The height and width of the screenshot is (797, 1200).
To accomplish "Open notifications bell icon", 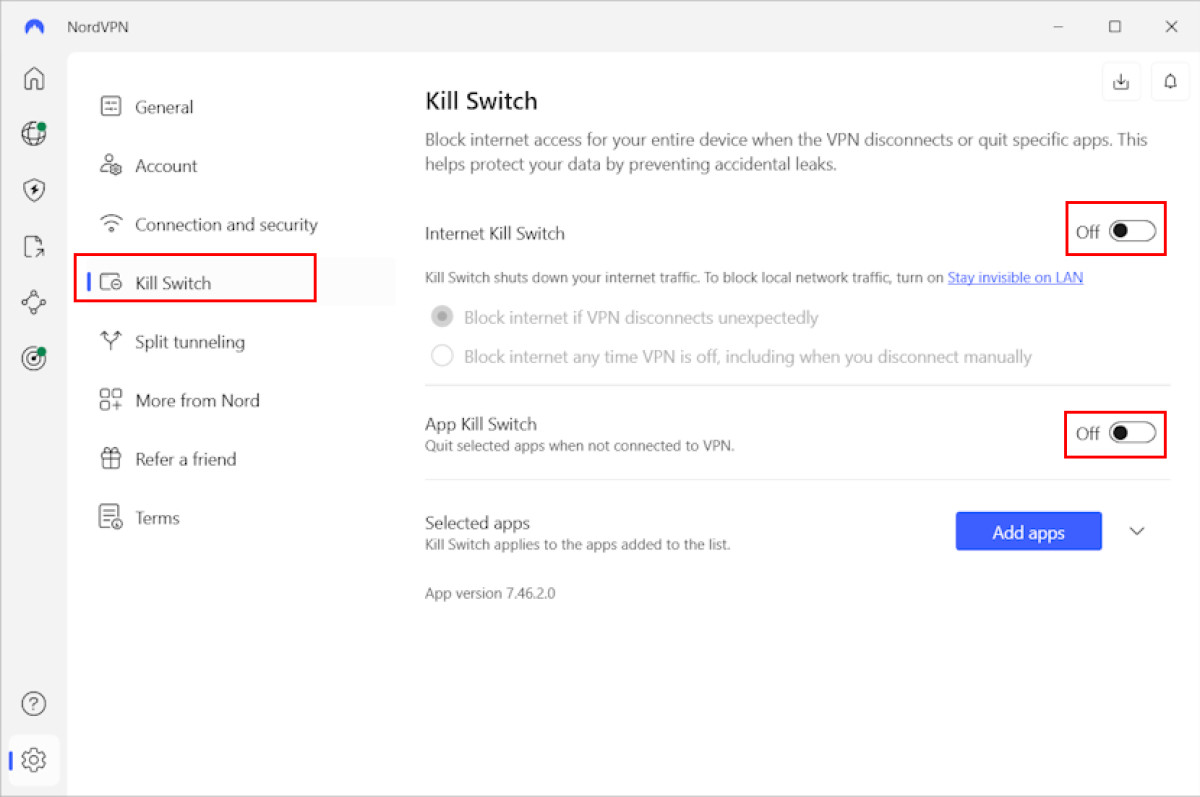I will (x=1169, y=82).
